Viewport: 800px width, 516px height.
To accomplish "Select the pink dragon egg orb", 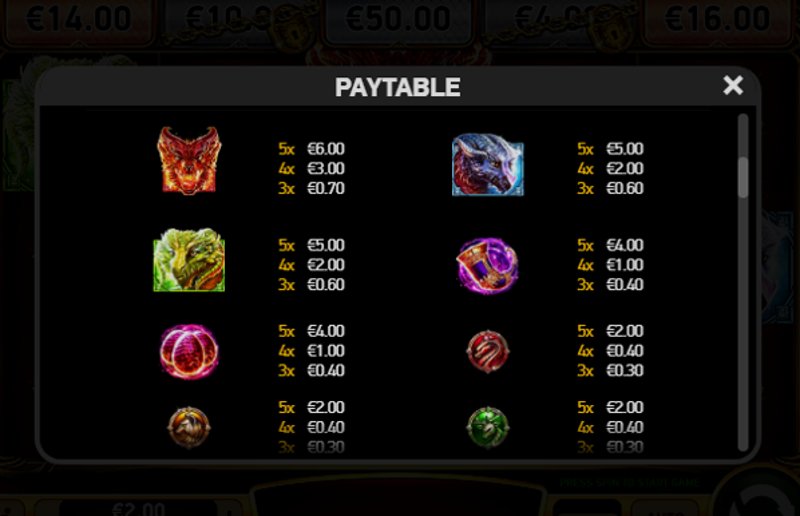I will [x=189, y=351].
